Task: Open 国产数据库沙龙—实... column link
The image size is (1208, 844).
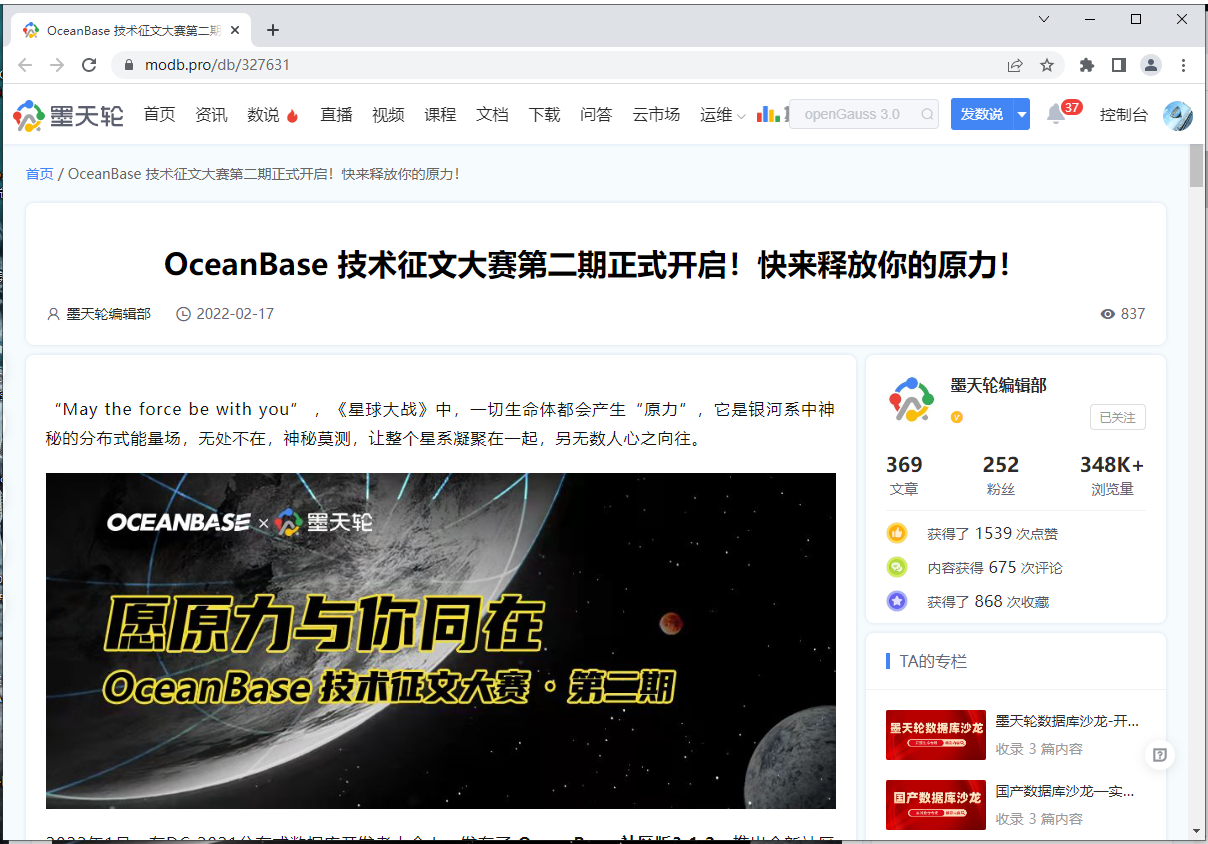Action: click(1065, 791)
